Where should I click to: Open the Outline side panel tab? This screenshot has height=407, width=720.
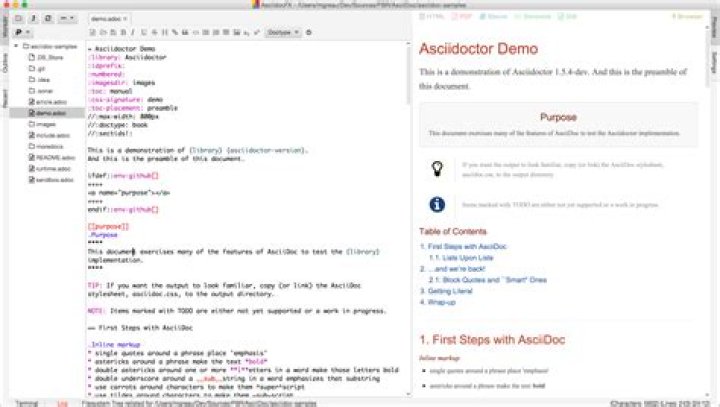pos(5,63)
